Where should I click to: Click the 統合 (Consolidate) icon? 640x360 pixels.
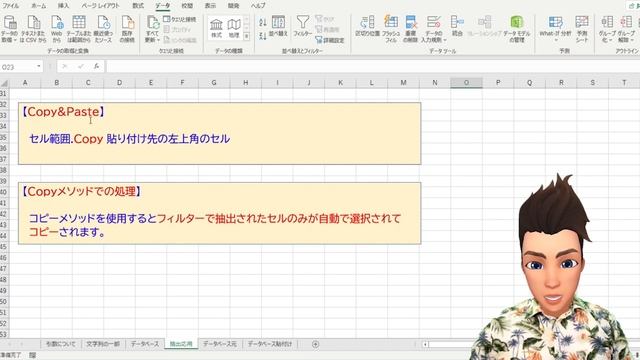pyautogui.click(x=457, y=27)
